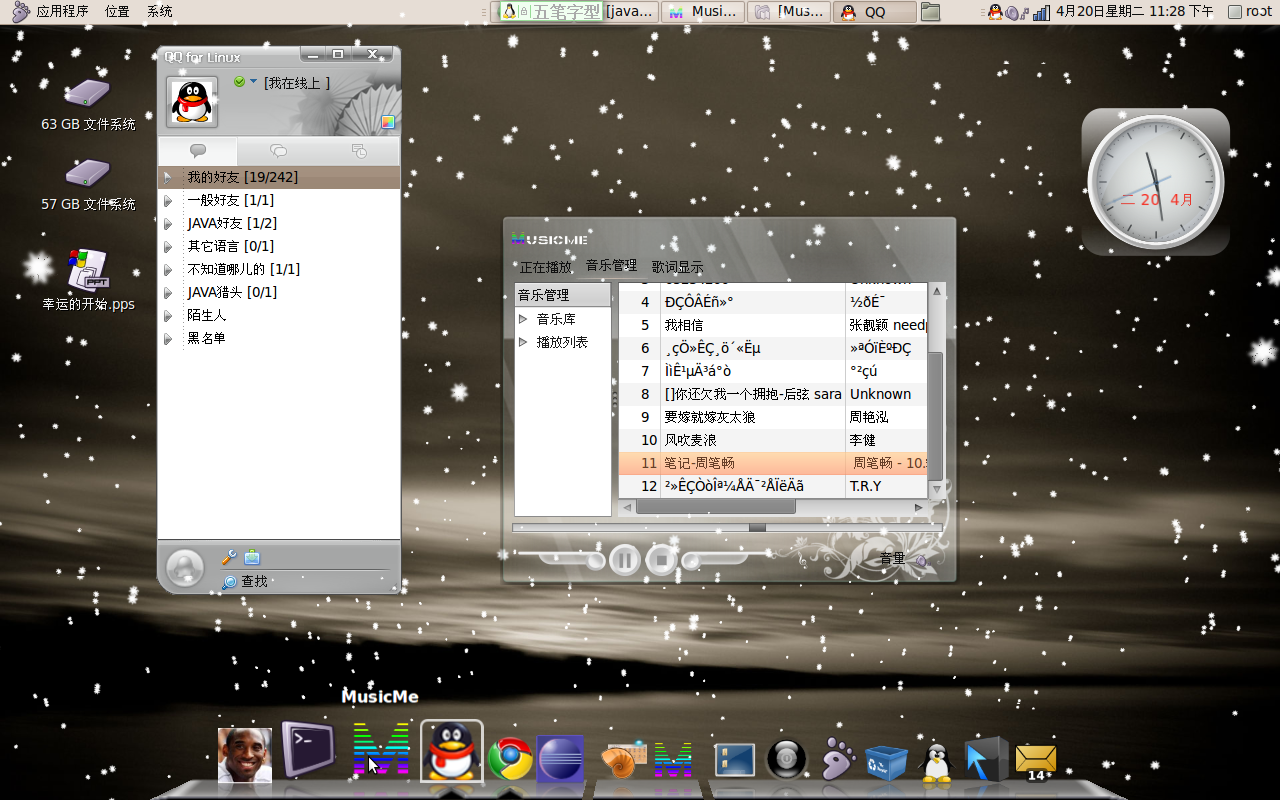Expand the 我的好友 [19/242] group
The height and width of the screenshot is (800, 1280).
168,177
